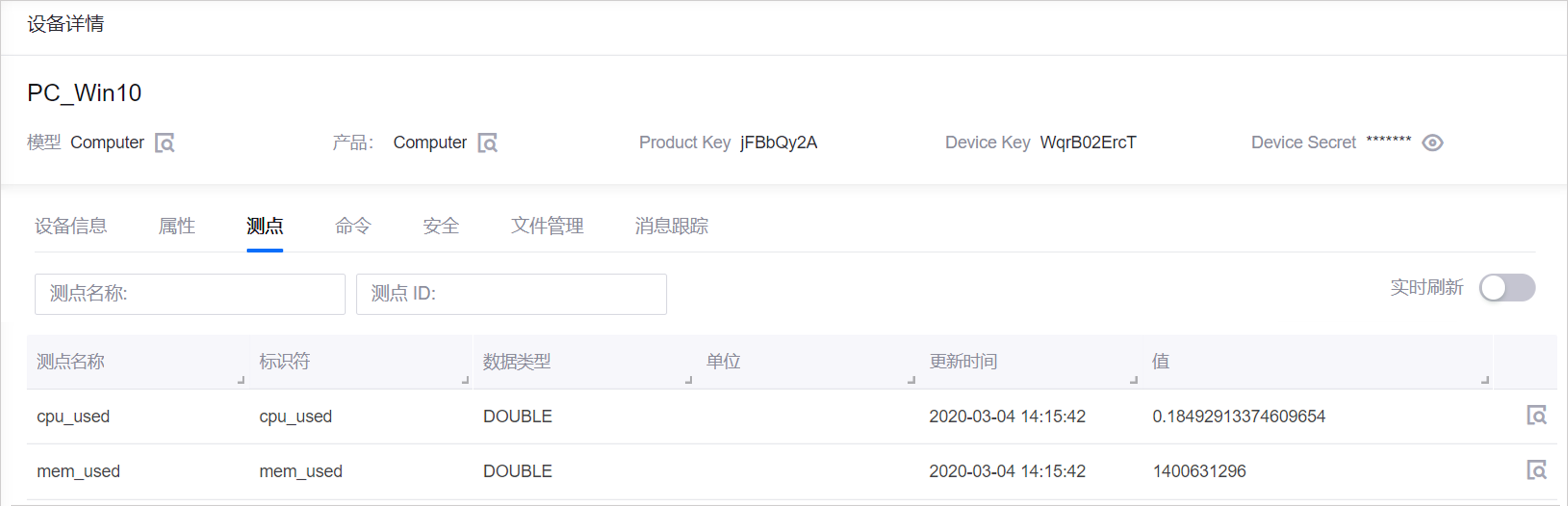Switch to the 属性 tab
The width and height of the screenshot is (1568, 506).
[176, 226]
